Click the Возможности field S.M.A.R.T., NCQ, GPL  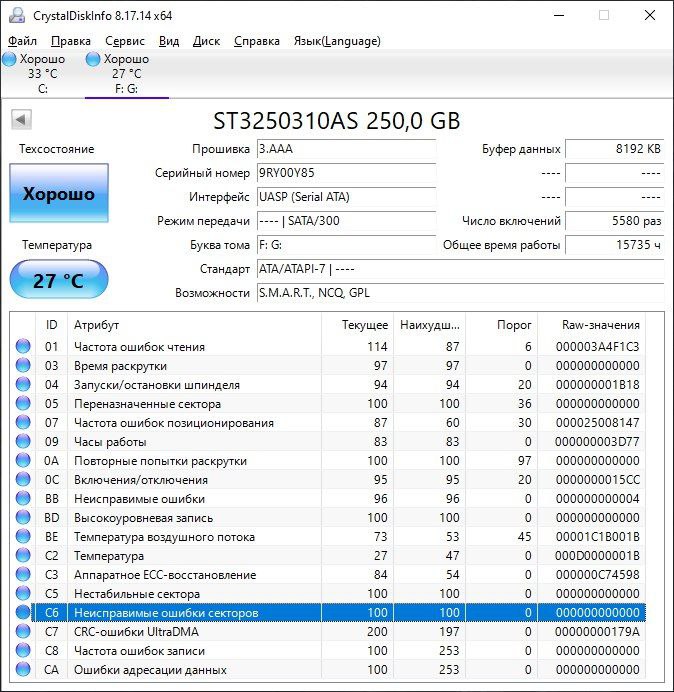[x=460, y=293]
